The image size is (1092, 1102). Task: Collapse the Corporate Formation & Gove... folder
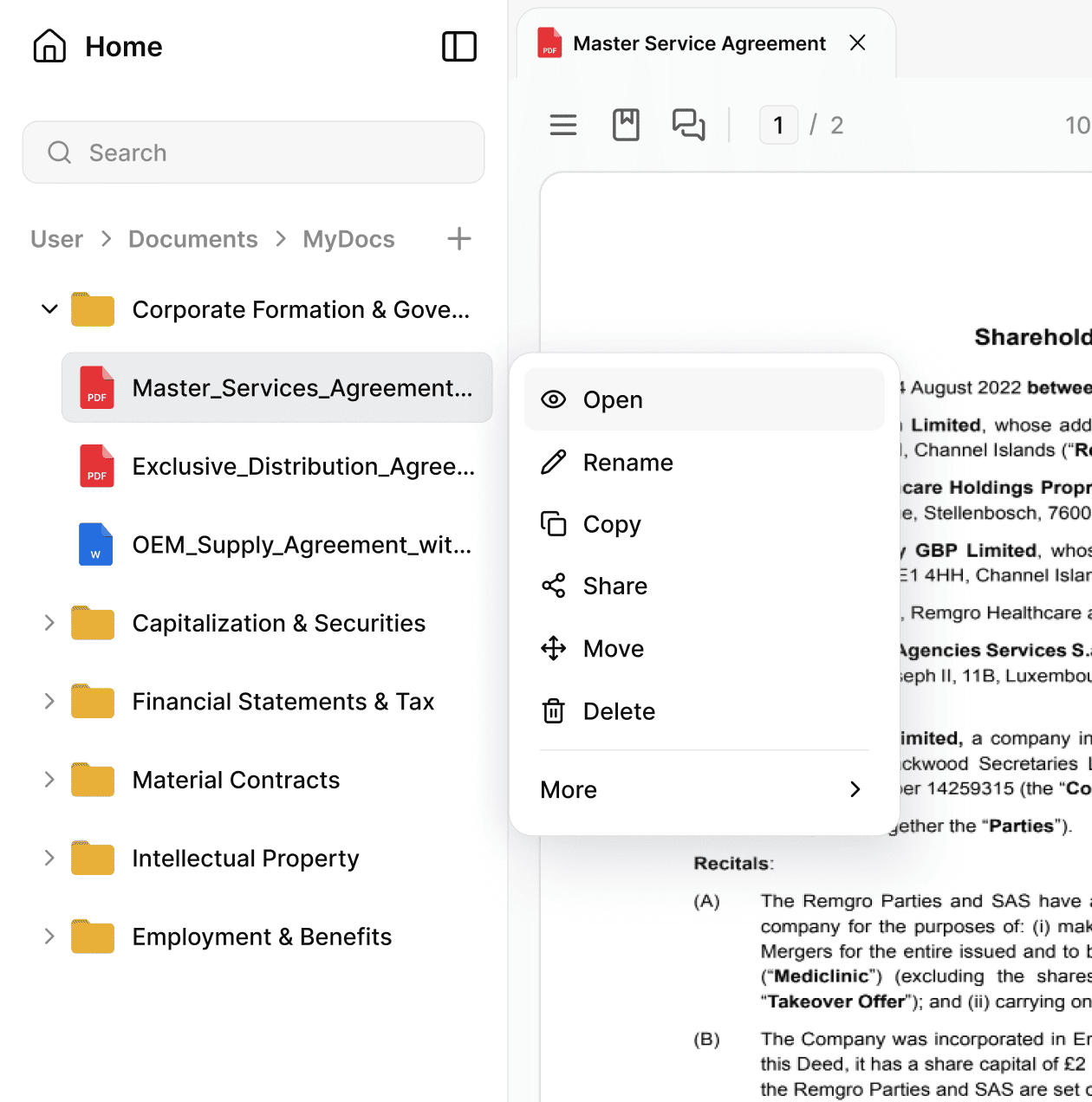pyautogui.click(x=49, y=308)
